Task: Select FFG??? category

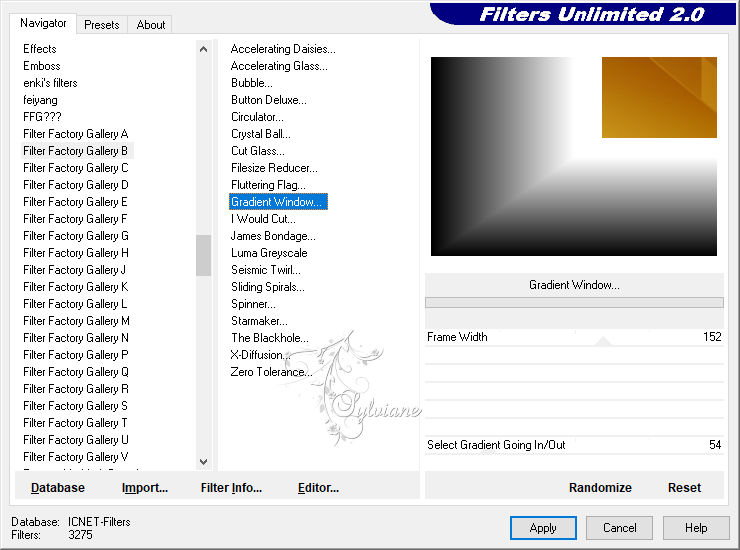Action: [x=42, y=117]
